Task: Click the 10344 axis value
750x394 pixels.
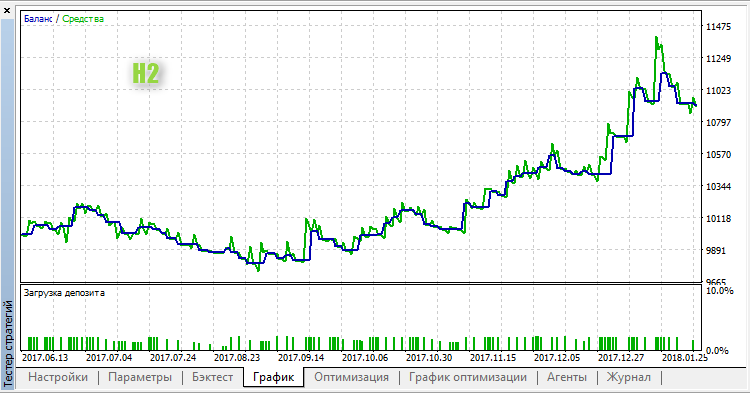Action: coord(718,186)
